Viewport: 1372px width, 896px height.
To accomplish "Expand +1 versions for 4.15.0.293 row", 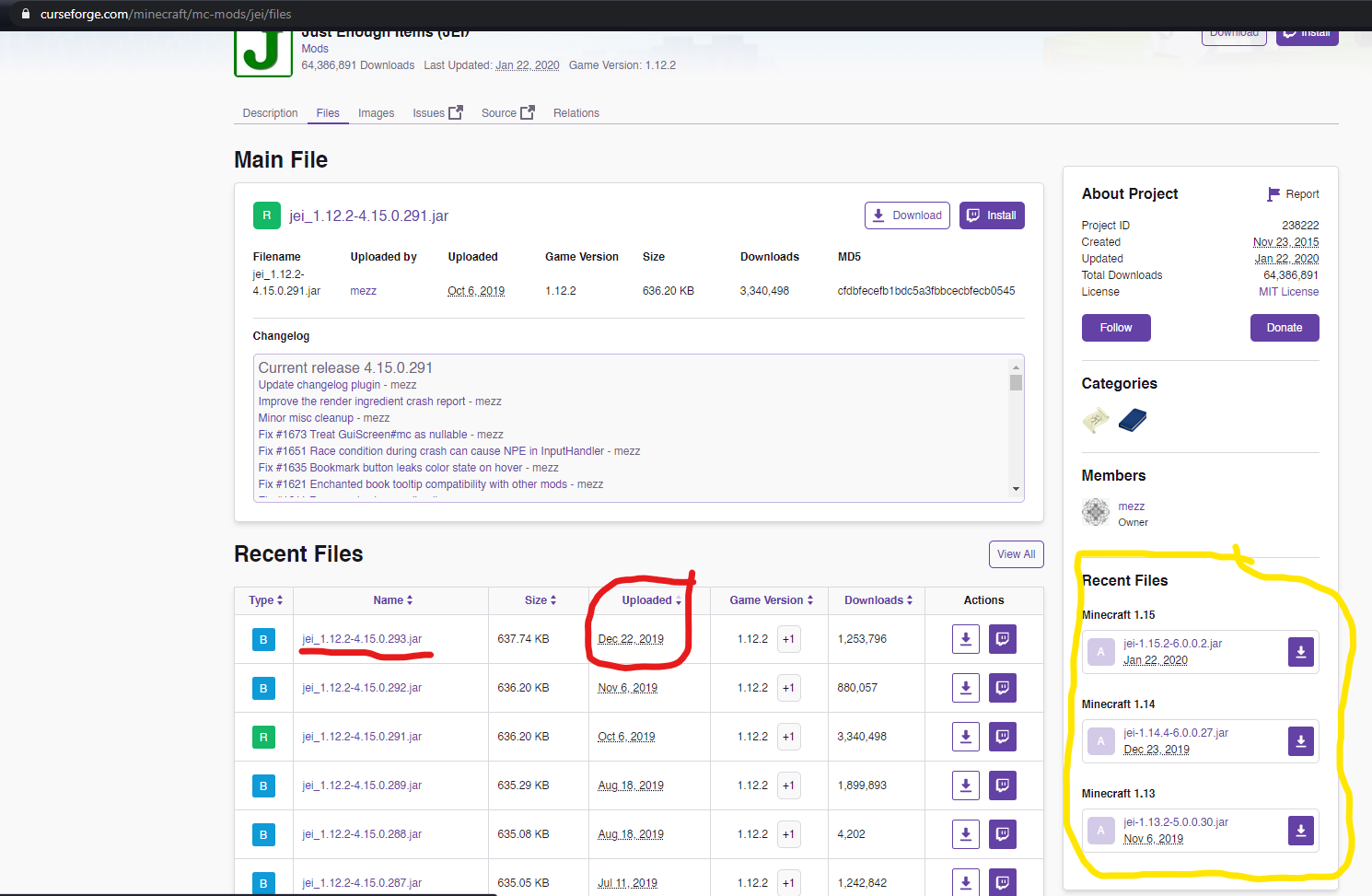I will (789, 639).
